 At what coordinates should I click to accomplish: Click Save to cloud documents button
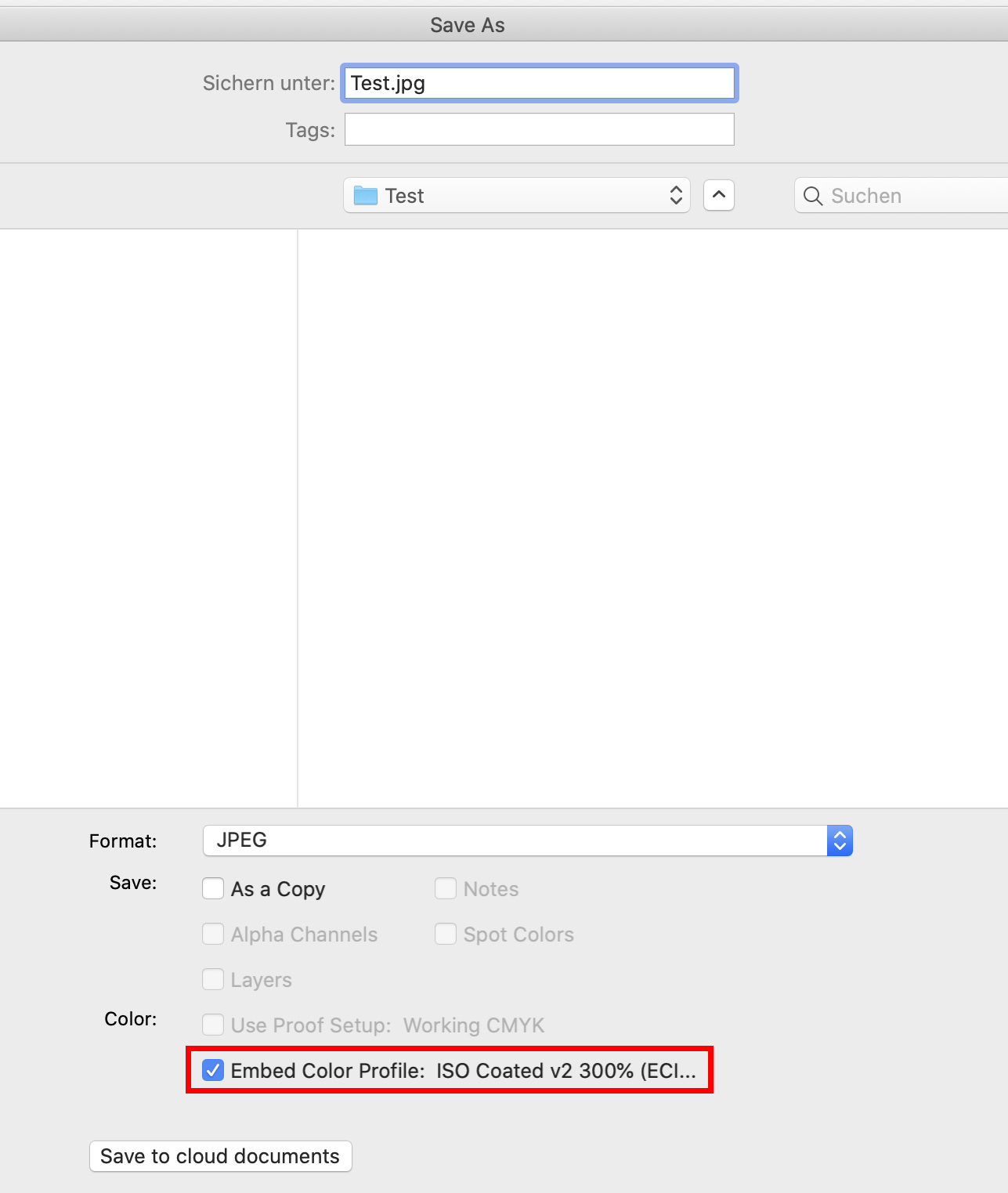coord(220,1156)
